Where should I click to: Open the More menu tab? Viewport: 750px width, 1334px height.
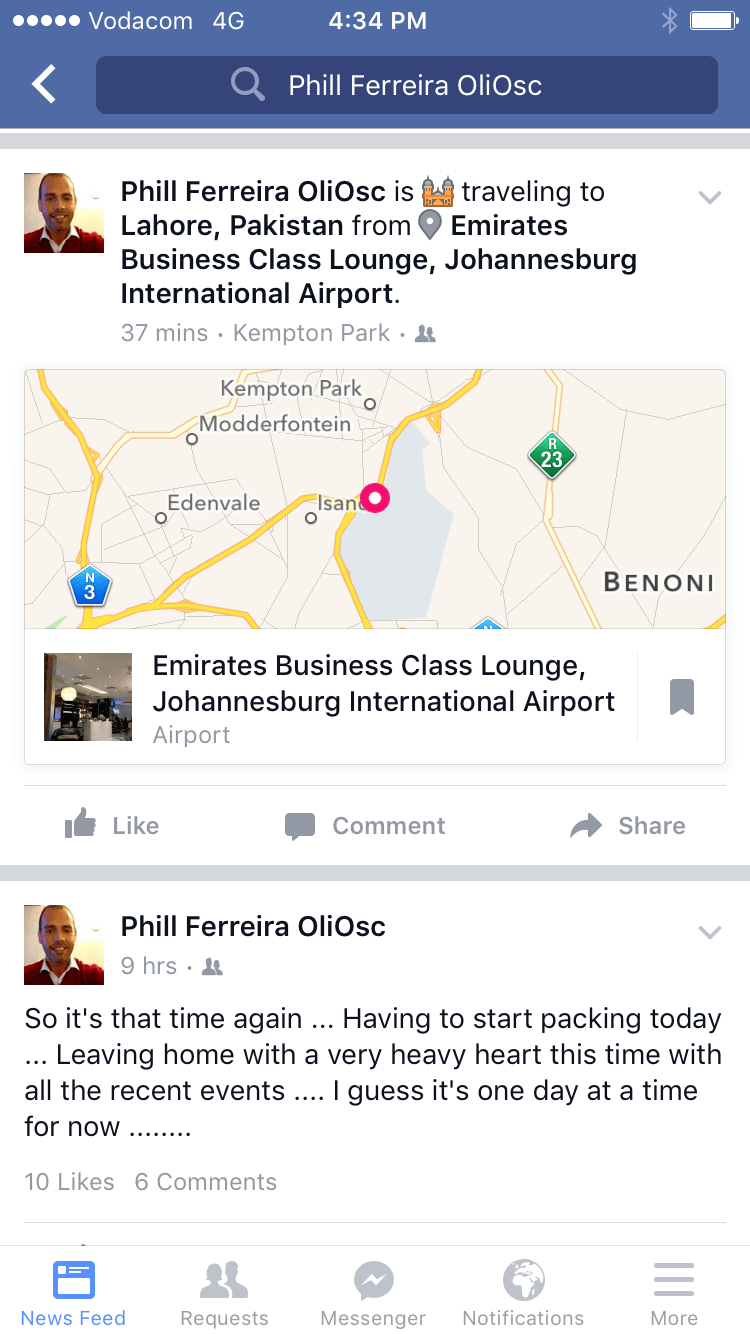(x=674, y=1292)
